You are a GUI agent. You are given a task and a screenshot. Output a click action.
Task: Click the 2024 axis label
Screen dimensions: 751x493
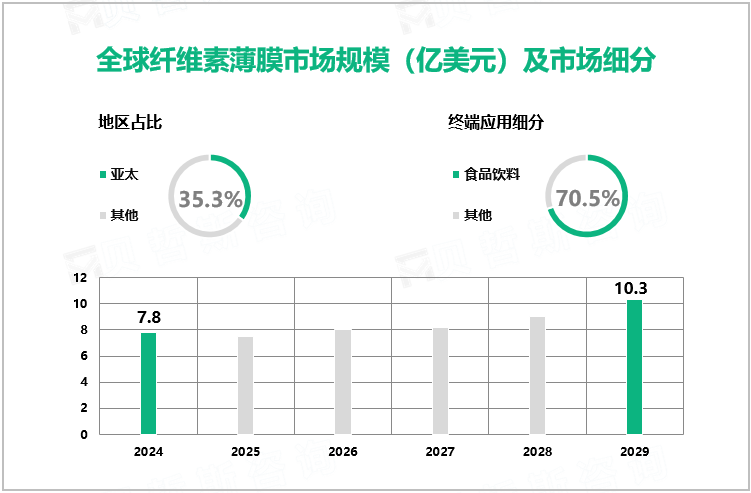coord(148,452)
